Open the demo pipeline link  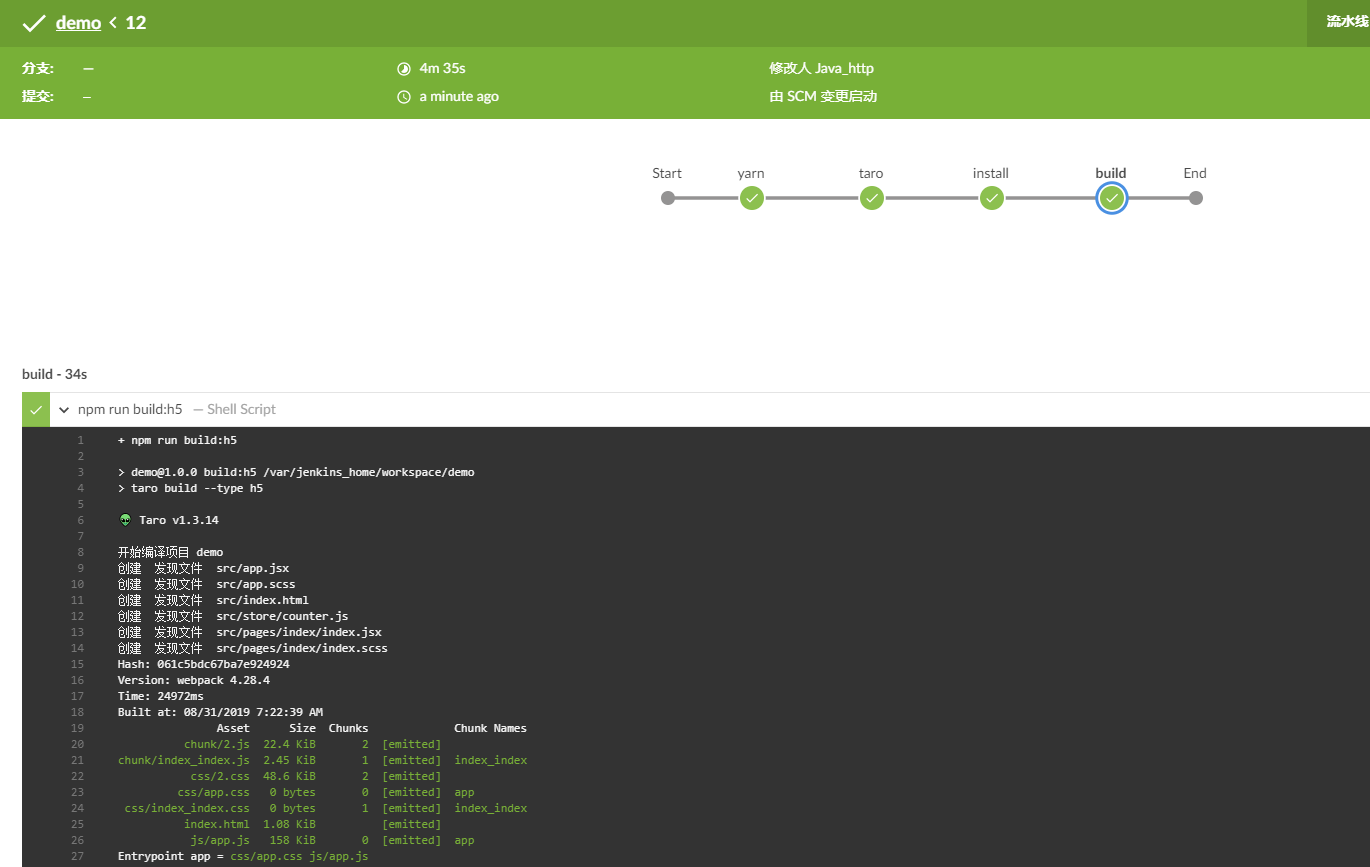click(78, 23)
